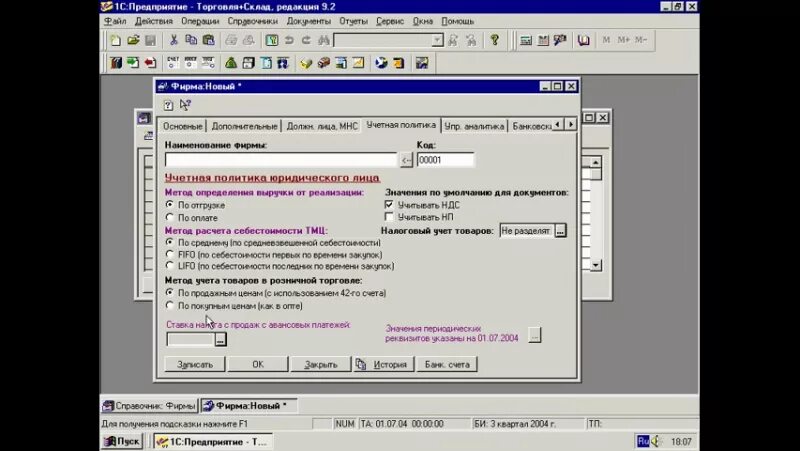Screen dimensions: 800x451
Task: Open the Ставка налога с продаж selection button
Action: coord(220,339)
